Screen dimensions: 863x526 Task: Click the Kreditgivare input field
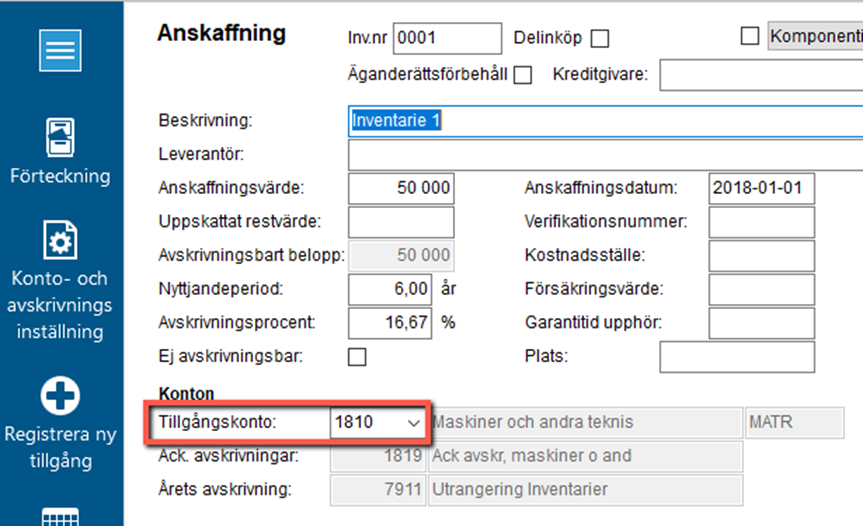click(761, 75)
